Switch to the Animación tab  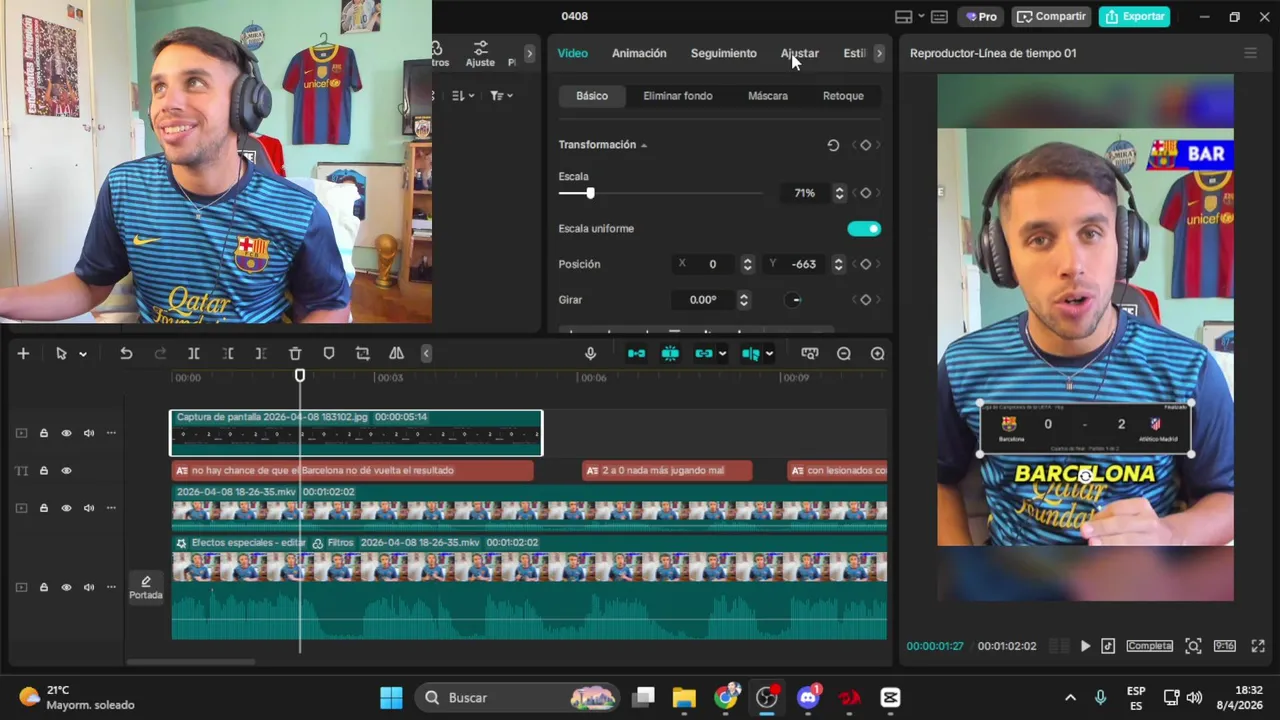[639, 53]
